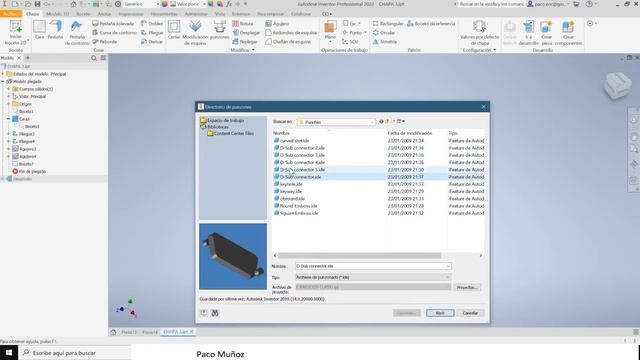Switch to the Boceto ribbon tab
640x360 pixels.
(83, 14)
